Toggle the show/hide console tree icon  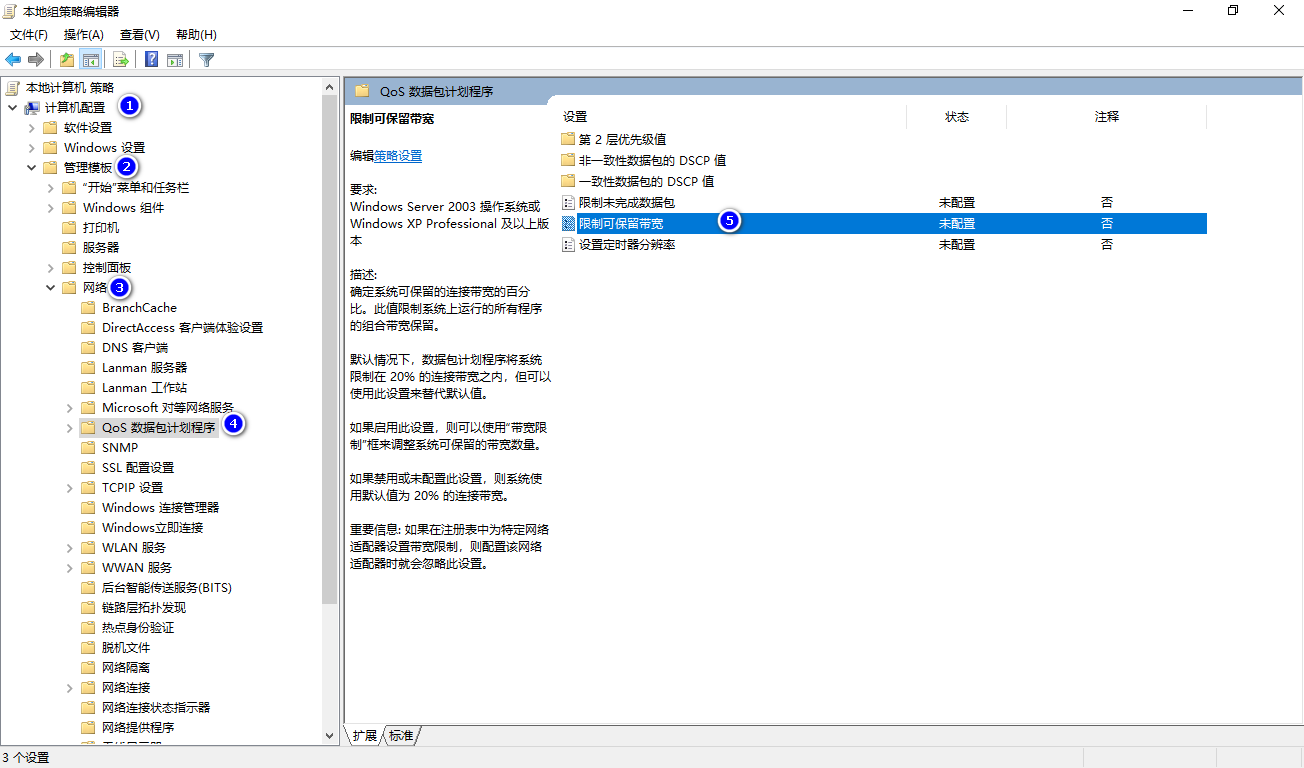[91, 60]
